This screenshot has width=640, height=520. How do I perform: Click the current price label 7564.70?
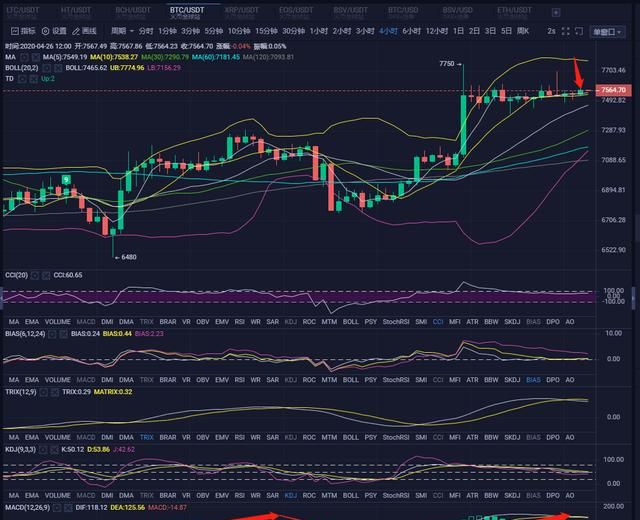[613, 90]
